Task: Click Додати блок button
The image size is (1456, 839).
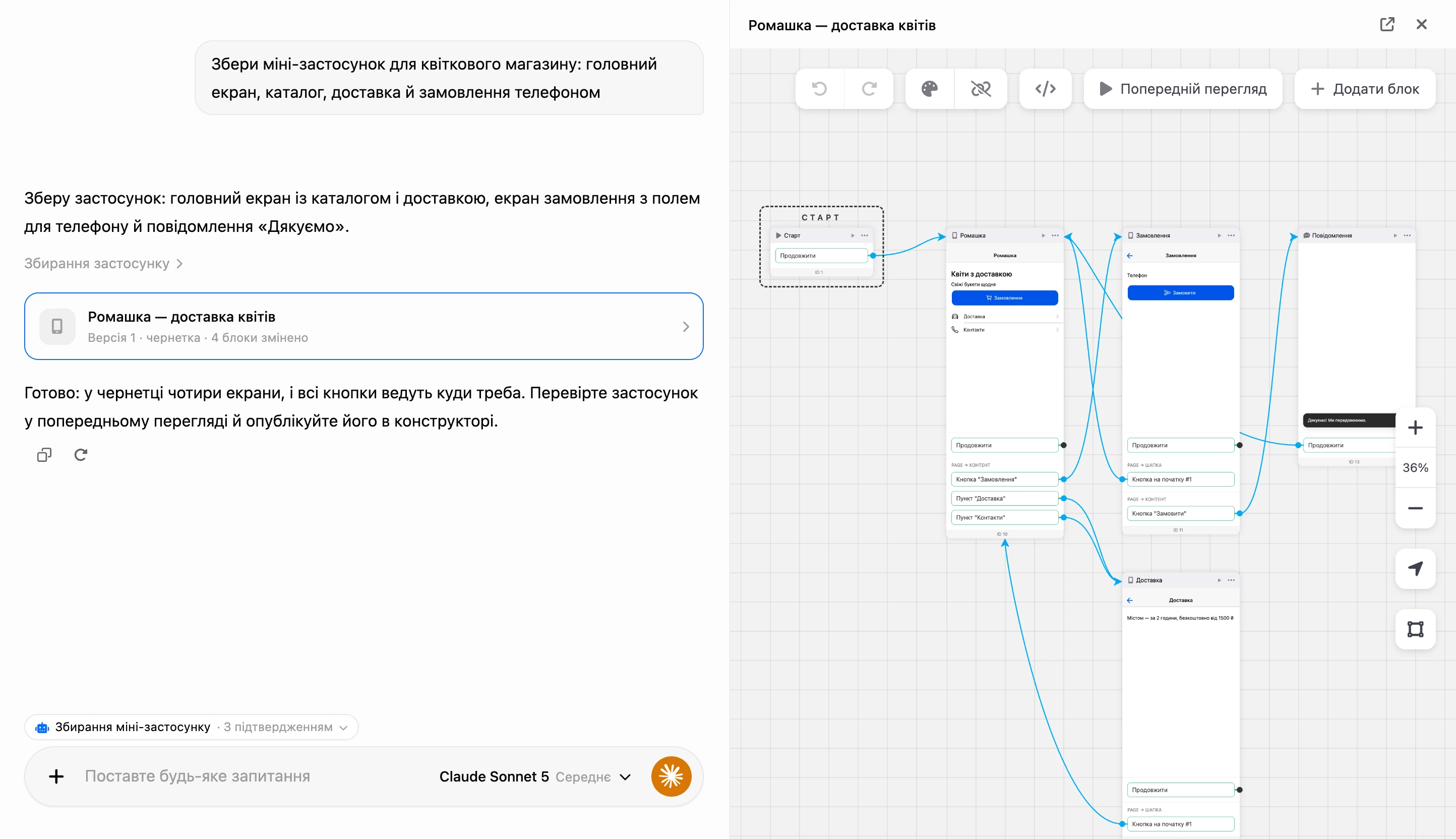Action: pyautogui.click(x=1364, y=89)
